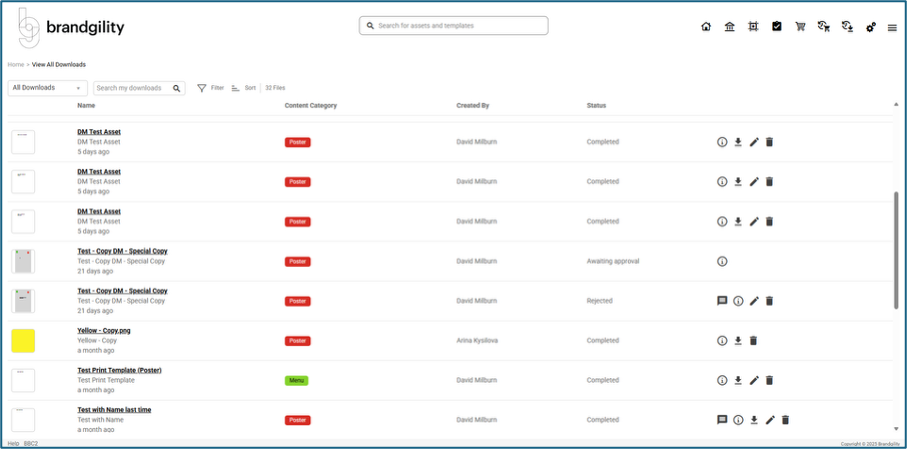Click the Help link in footer
The width and height of the screenshot is (908, 450).
(x=13, y=443)
